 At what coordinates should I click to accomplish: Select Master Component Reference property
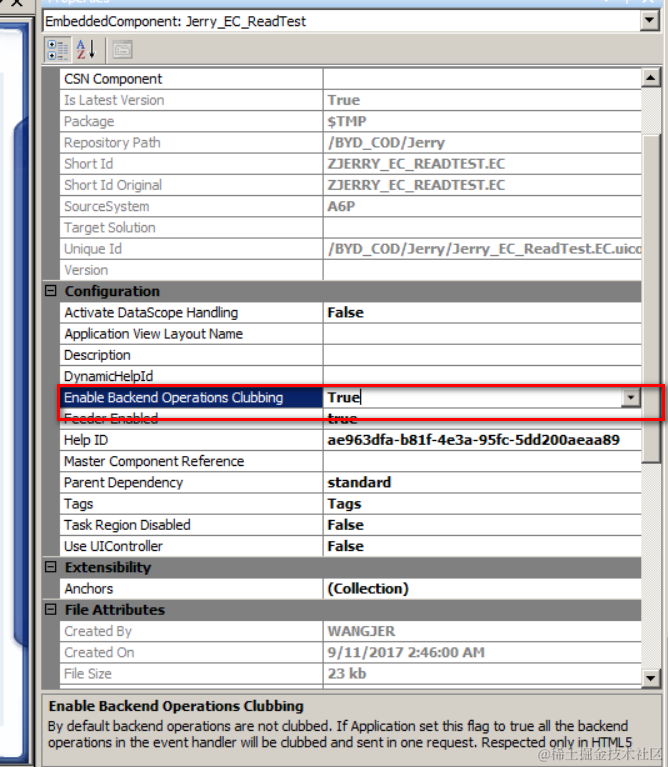click(191, 461)
